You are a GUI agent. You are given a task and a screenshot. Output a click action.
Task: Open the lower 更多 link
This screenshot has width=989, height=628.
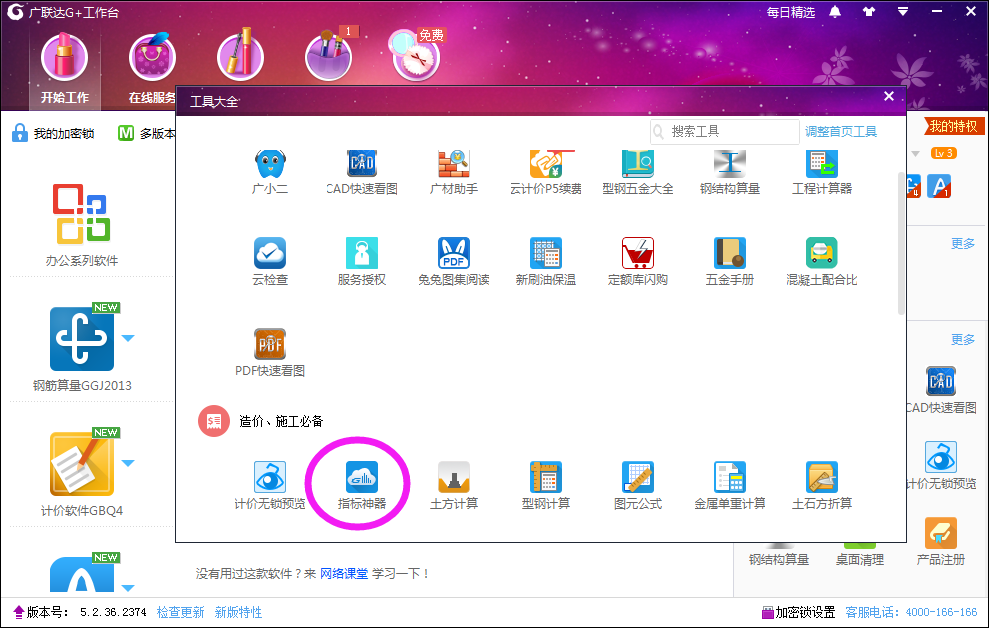(963, 340)
